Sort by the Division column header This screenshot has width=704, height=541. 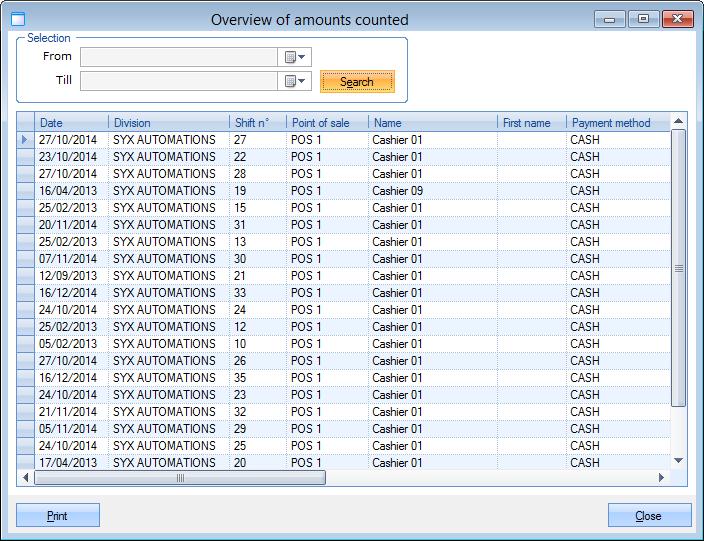tap(168, 123)
